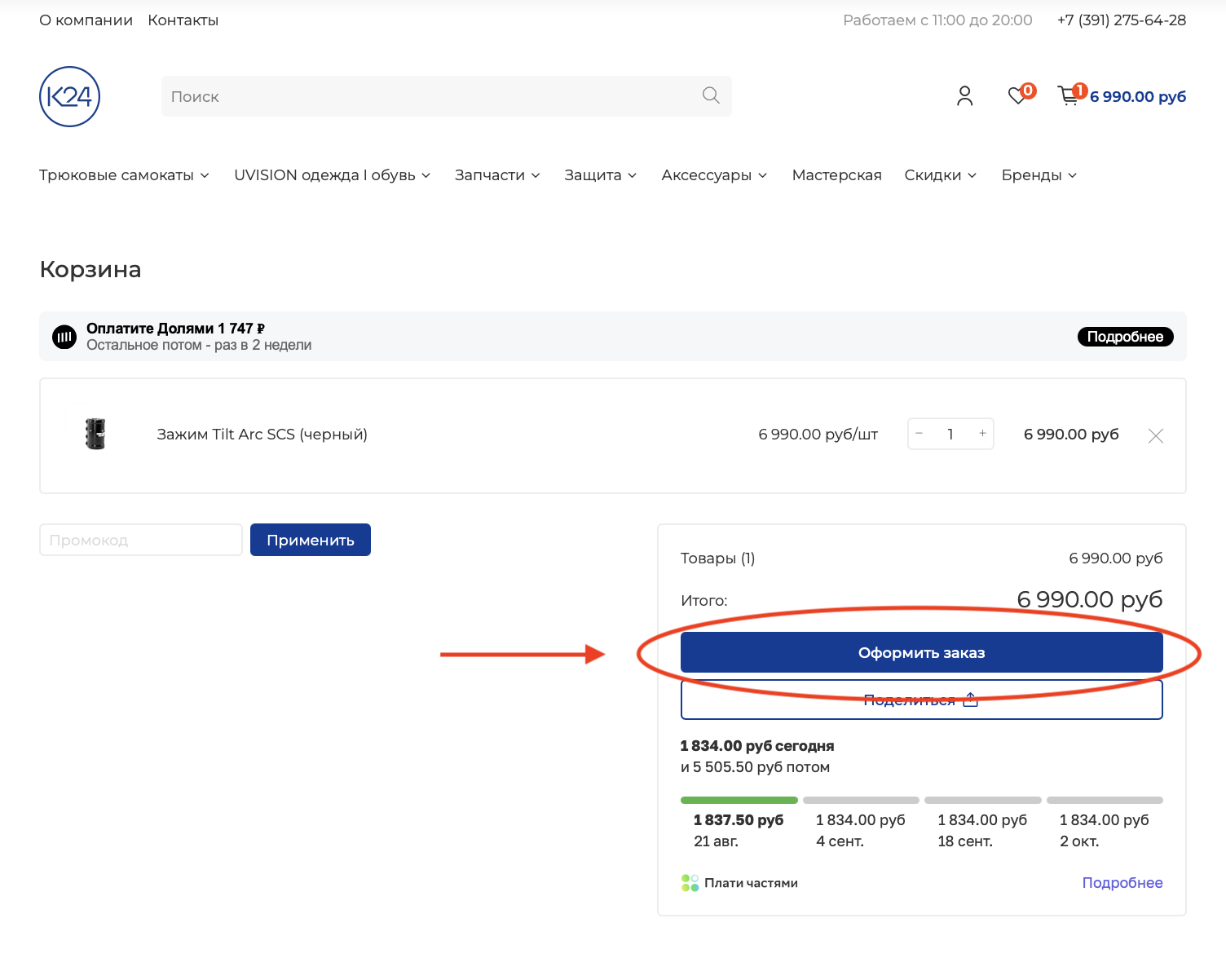Click into the Промокод input field
Screen dimensions: 1226x980
(x=141, y=540)
